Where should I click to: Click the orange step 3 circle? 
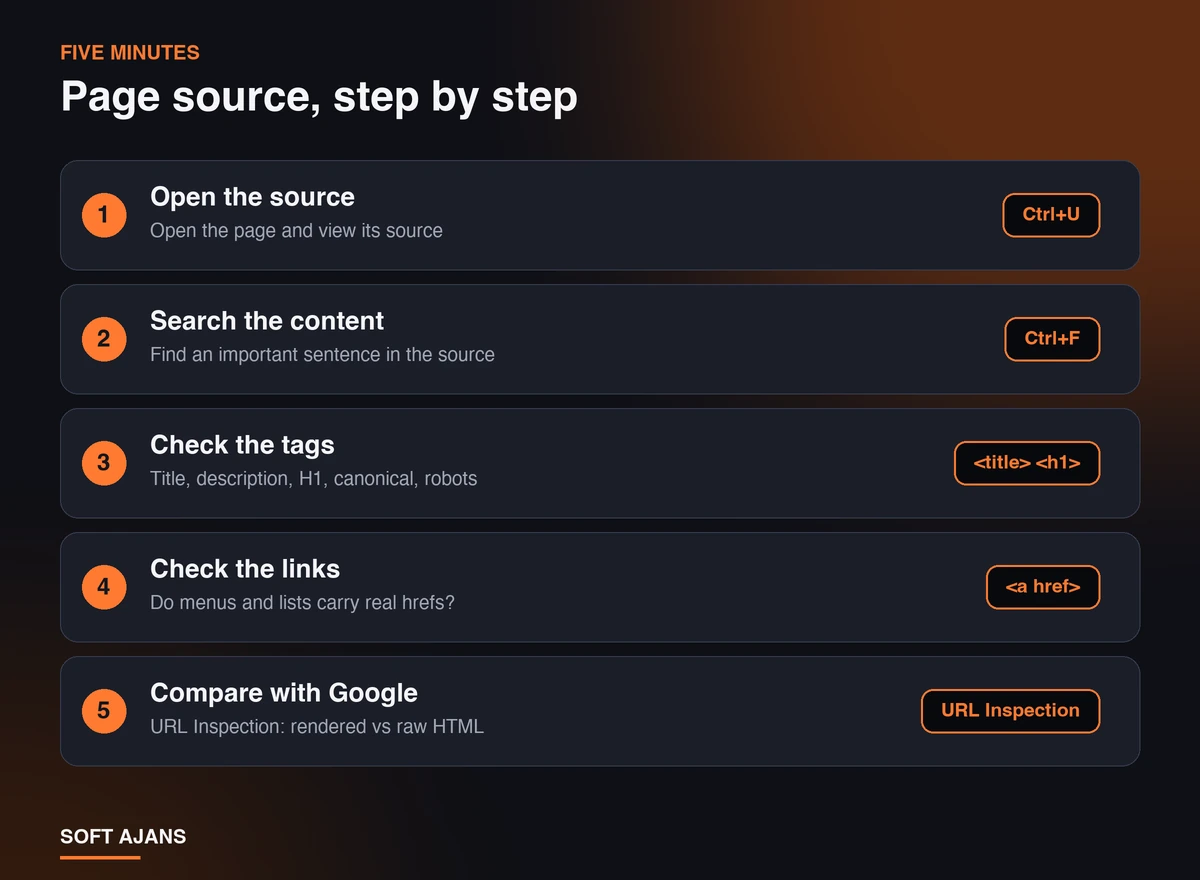104,463
